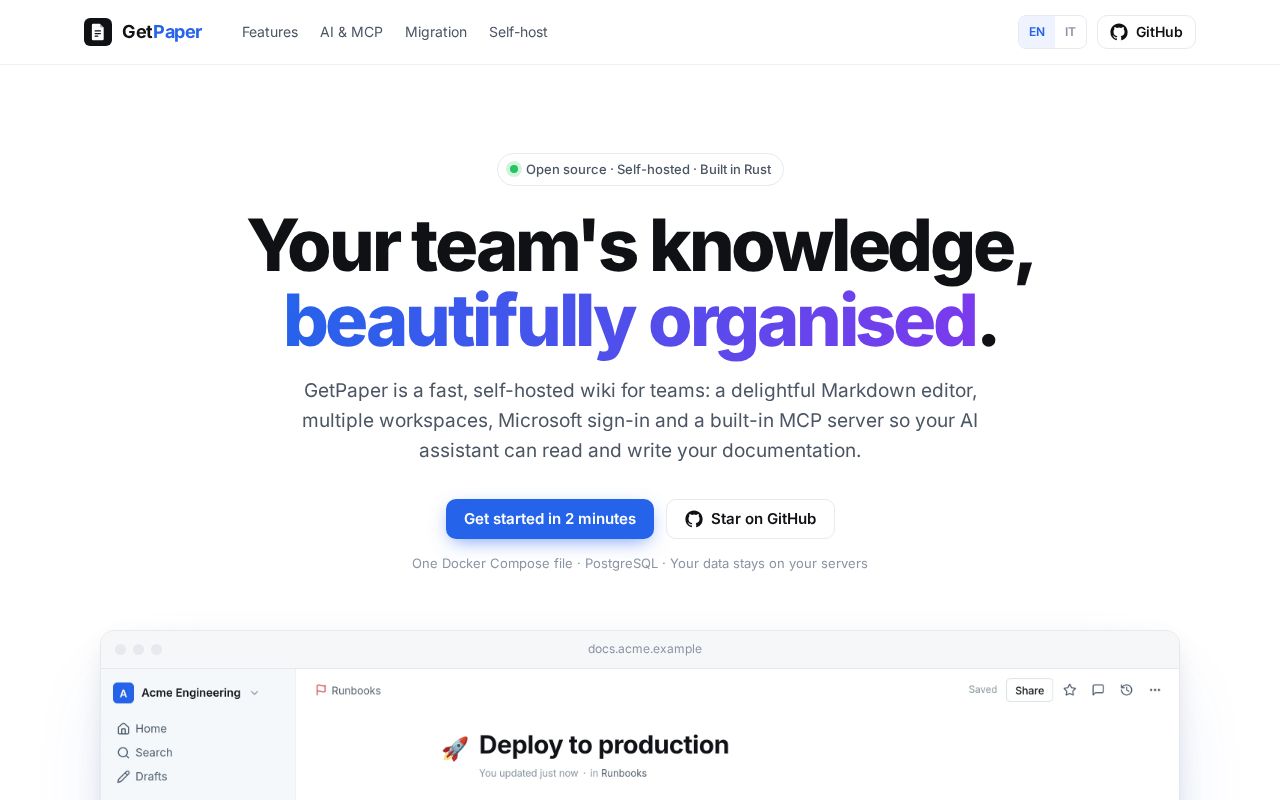Image resolution: width=1280 pixels, height=800 pixels.
Task: Open GitHub button in header
Action: click(x=1146, y=32)
